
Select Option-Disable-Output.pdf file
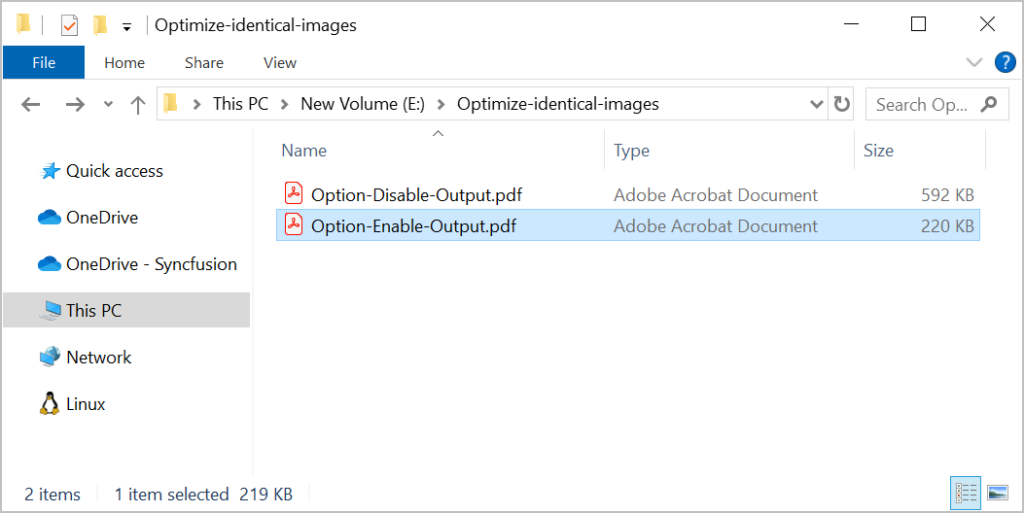(416, 195)
